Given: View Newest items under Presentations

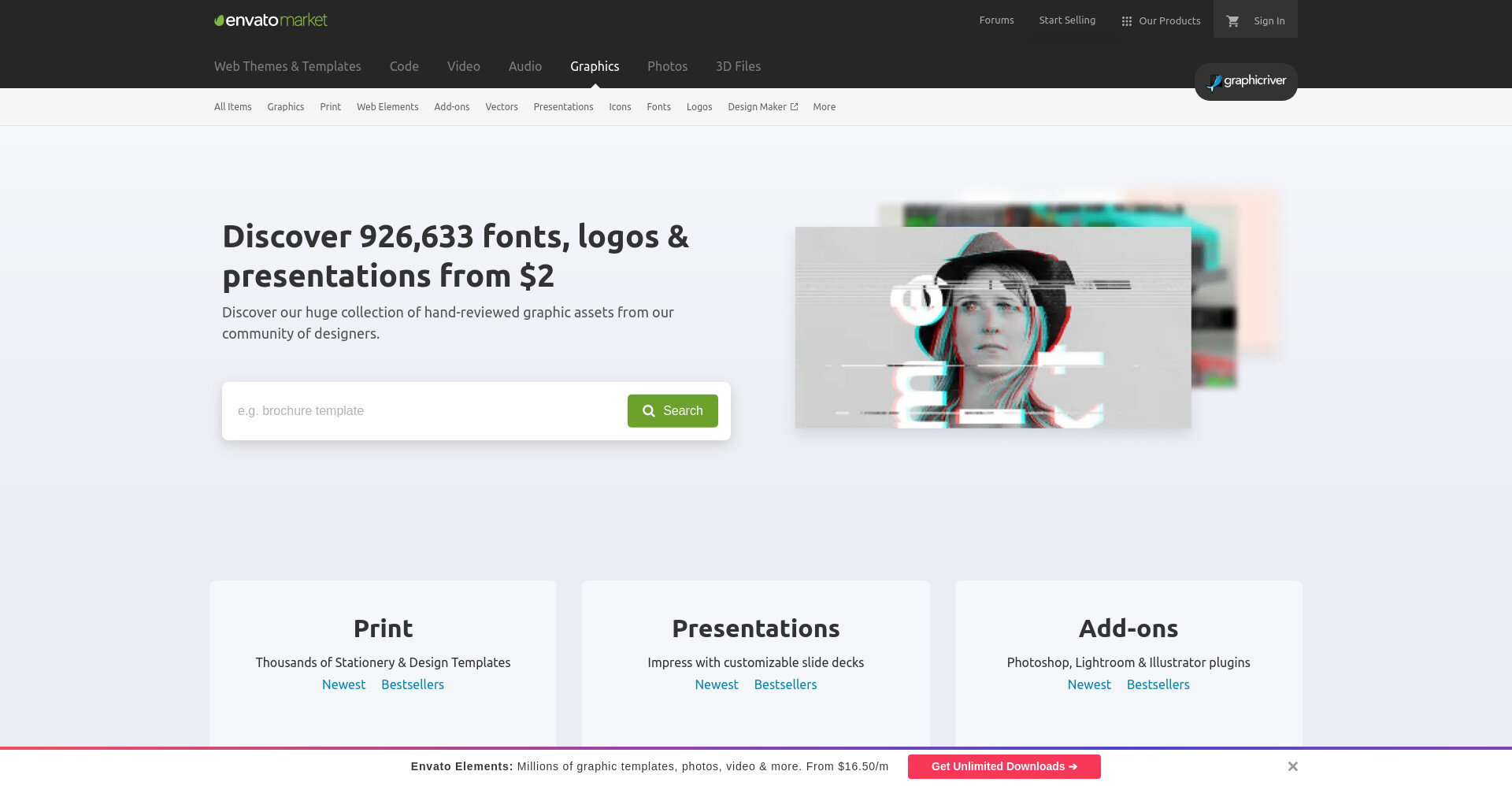Looking at the screenshot, I should coord(717,685).
